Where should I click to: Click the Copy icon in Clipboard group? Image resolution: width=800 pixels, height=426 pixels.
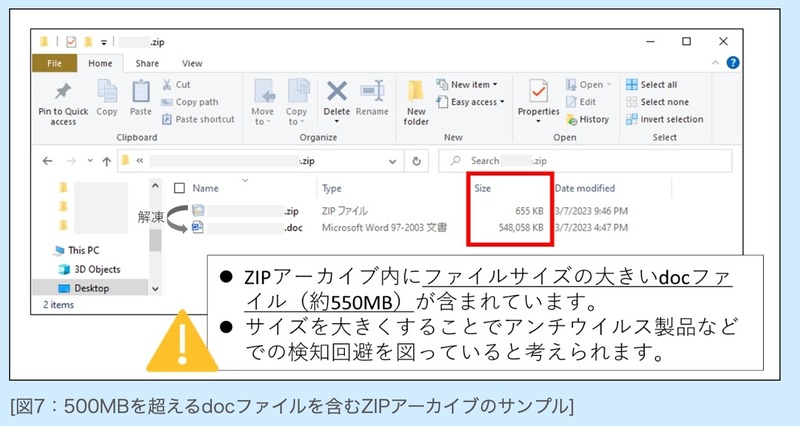pyautogui.click(x=107, y=92)
